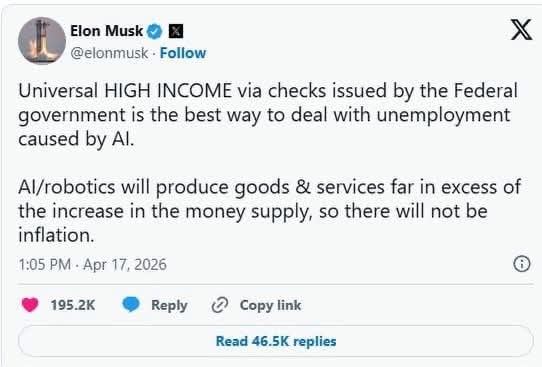The height and width of the screenshot is (367, 542).
Task: Click the Universal HIGH INCOME paragraph
Action: (x=268, y=115)
